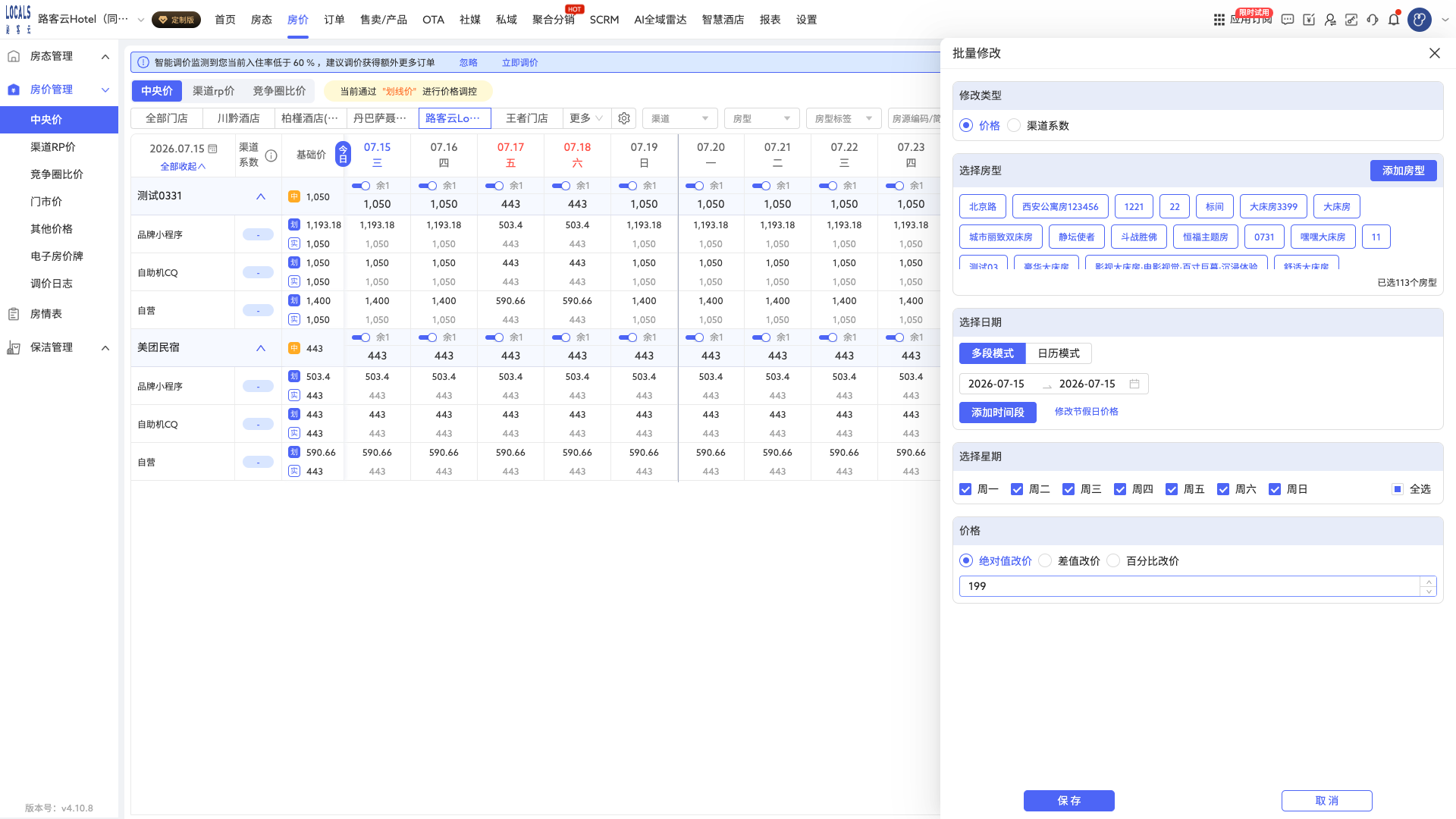The image size is (1456, 819).
Task: Select 差值改价 price mode
Action: pos(1045,561)
